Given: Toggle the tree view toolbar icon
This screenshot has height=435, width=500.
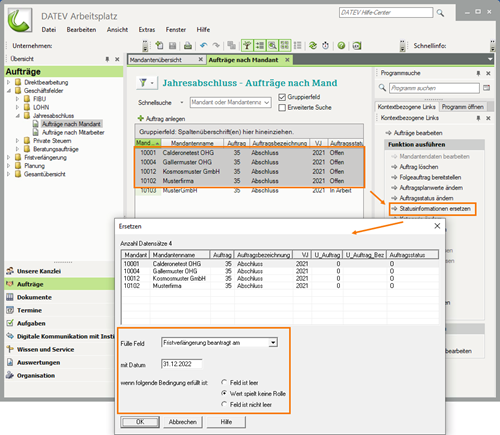Looking at the screenshot, I should coord(247,45).
